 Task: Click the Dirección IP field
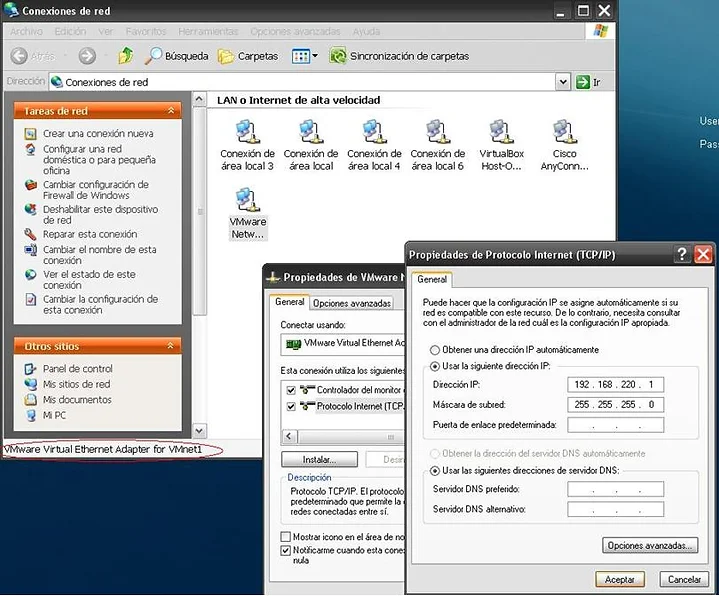point(615,384)
